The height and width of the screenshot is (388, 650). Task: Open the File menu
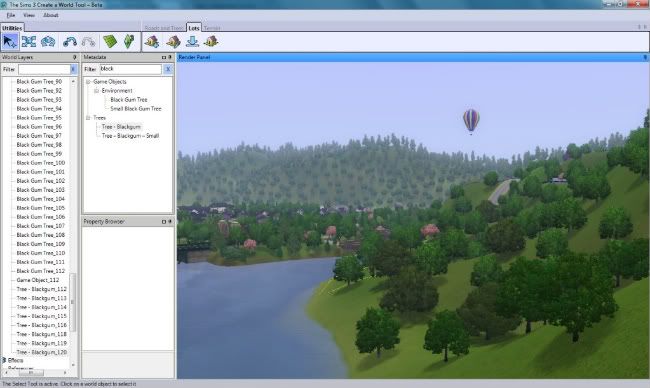11,15
